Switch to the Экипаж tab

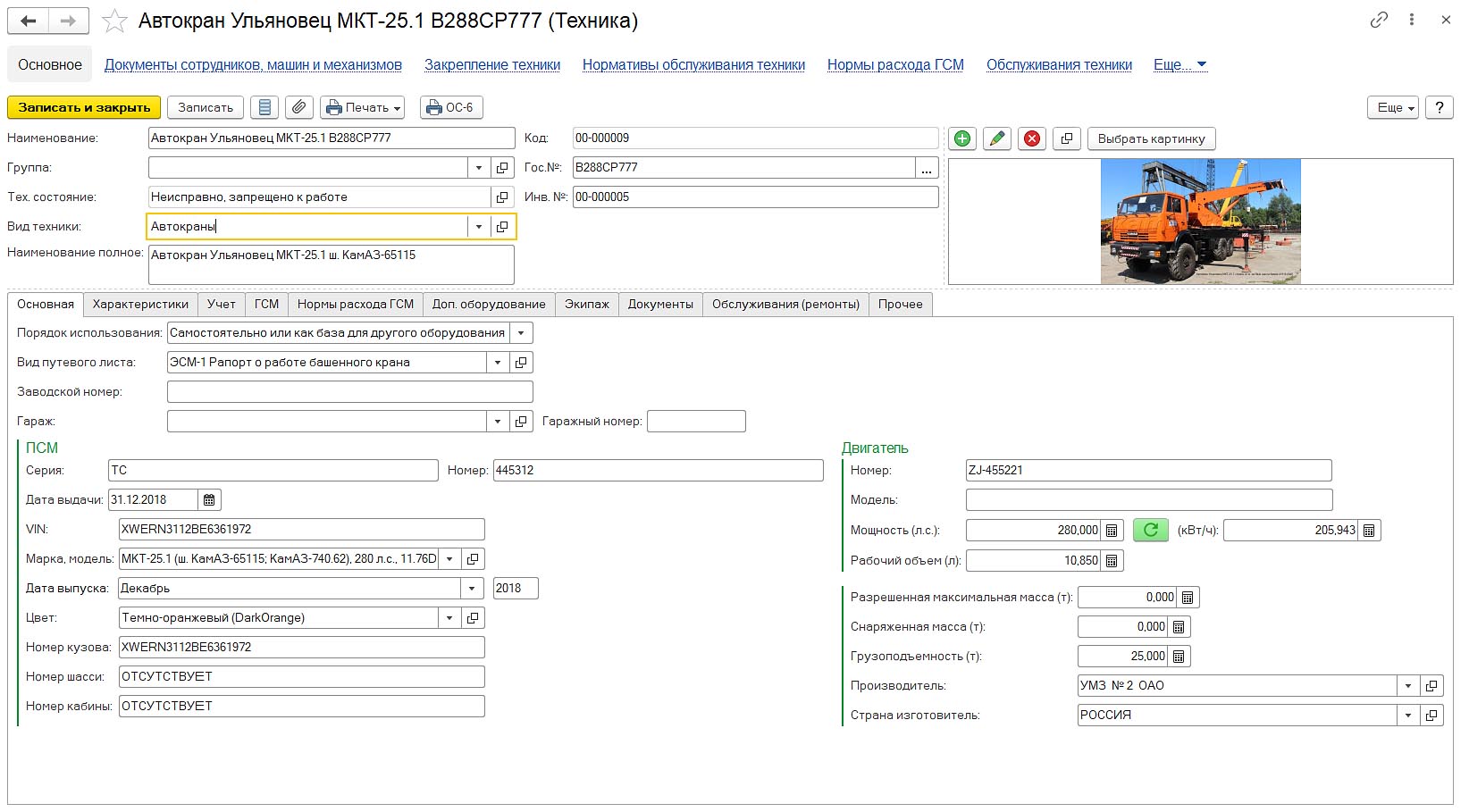587,305
